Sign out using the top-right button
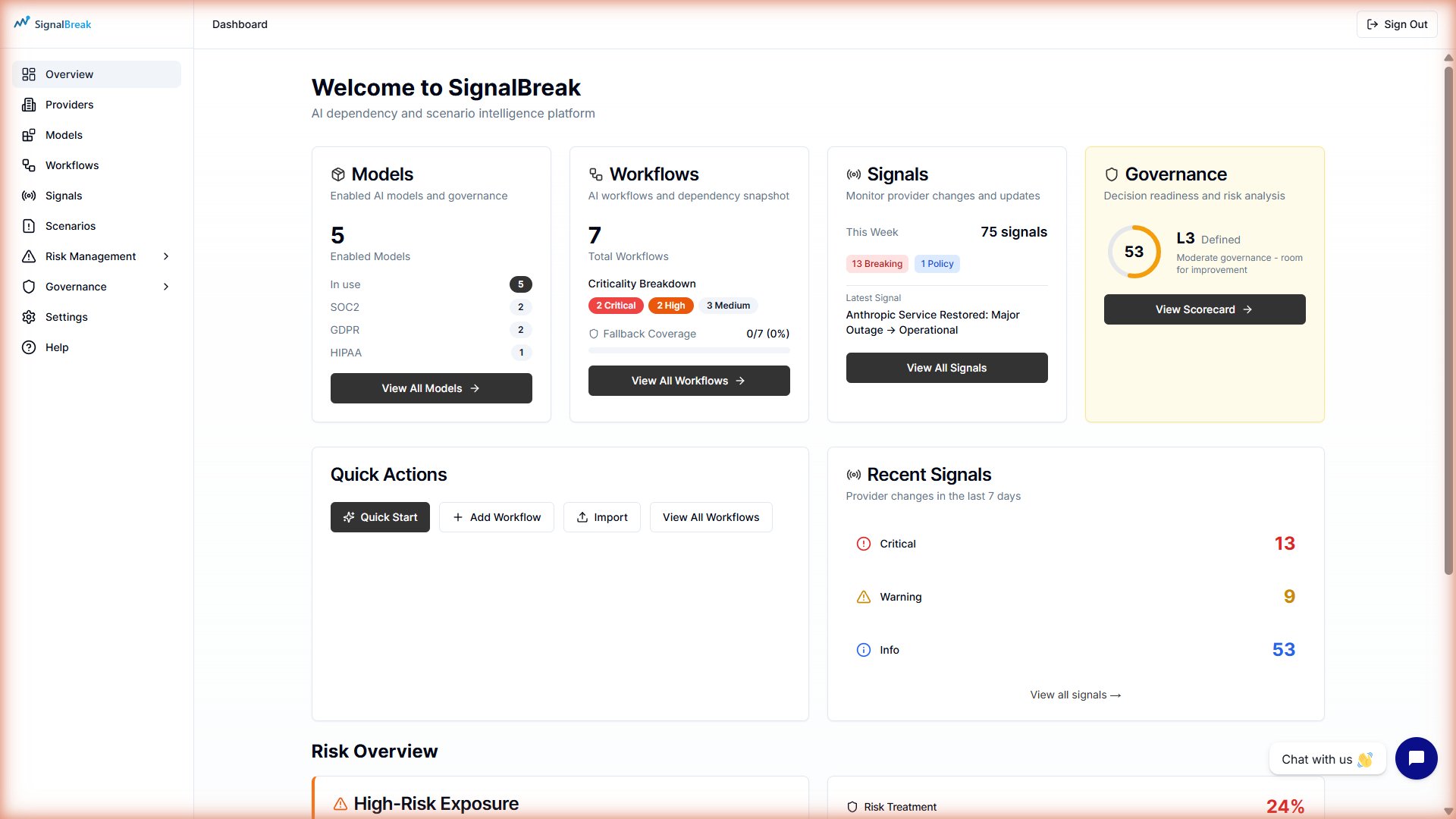 [x=1397, y=24]
